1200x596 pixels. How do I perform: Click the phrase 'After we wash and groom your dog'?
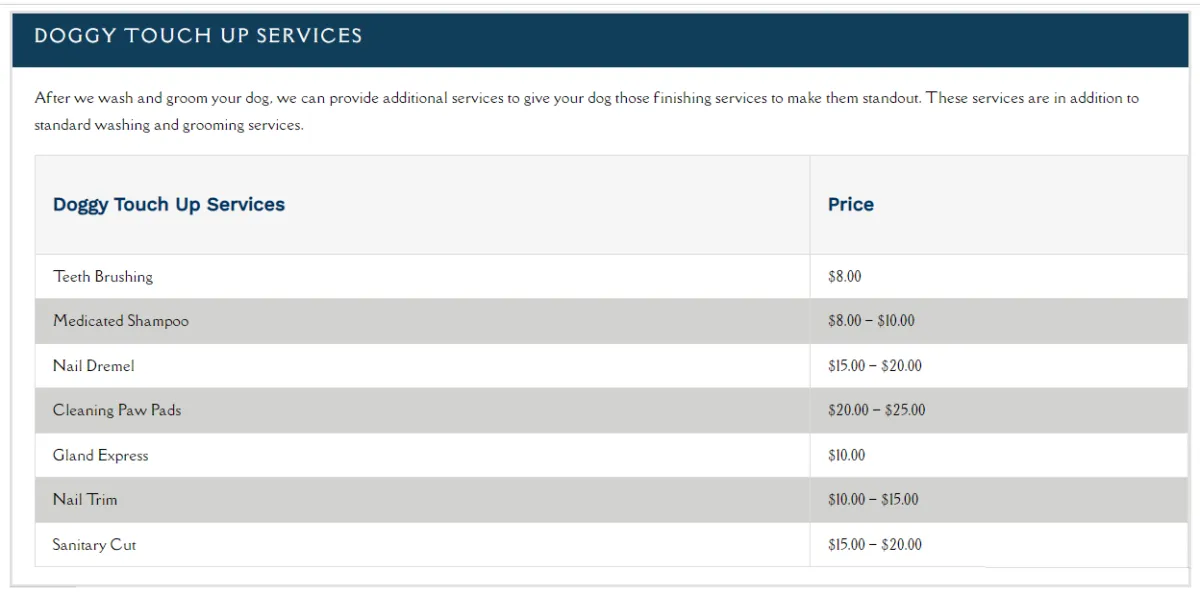pos(152,99)
